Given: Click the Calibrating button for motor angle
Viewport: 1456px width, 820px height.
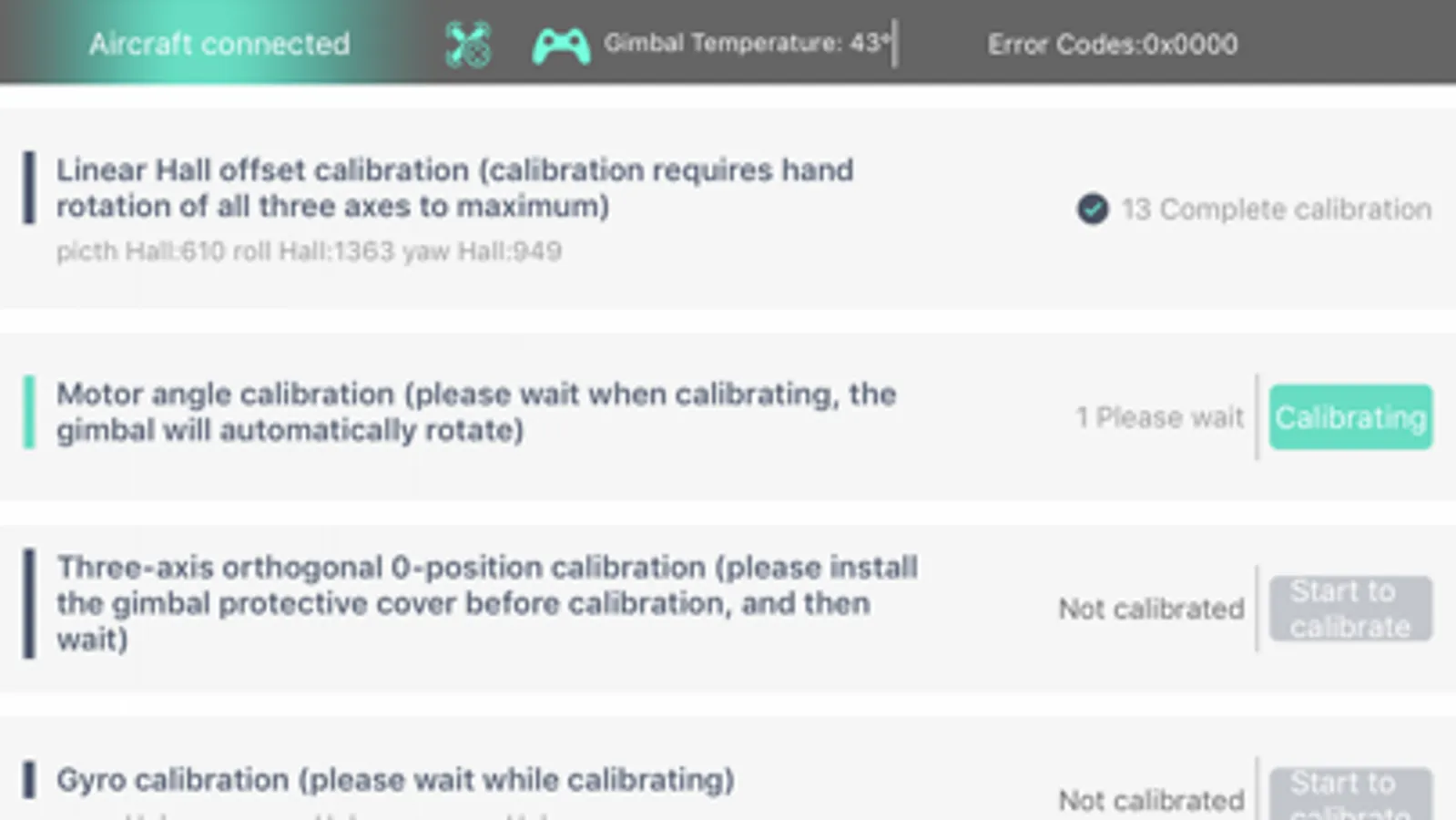Looking at the screenshot, I should 1350,417.
